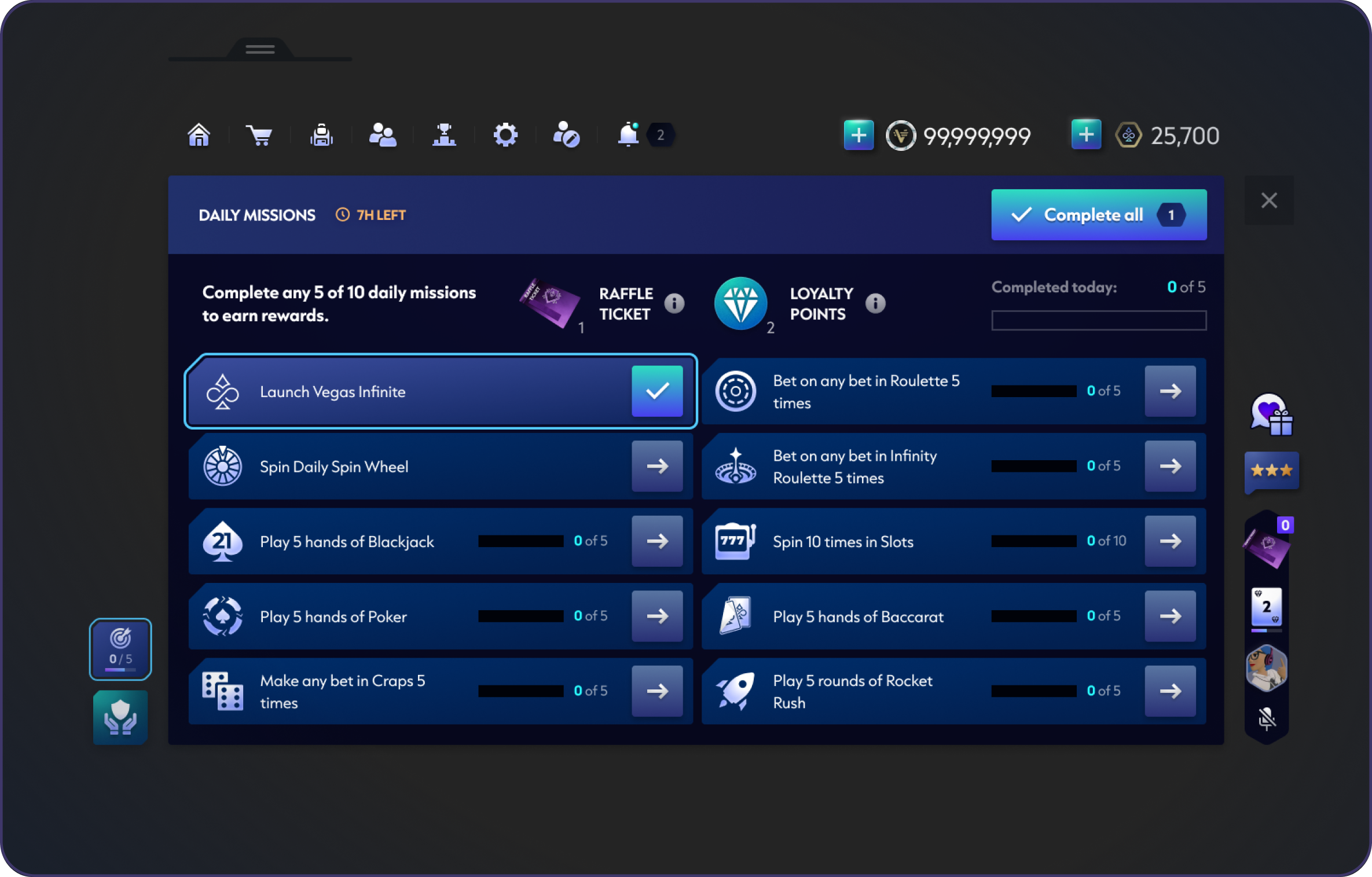This screenshot has width=1372, height=877.
Task: Open the settings gear icon
Action: (x=505, y=135)
